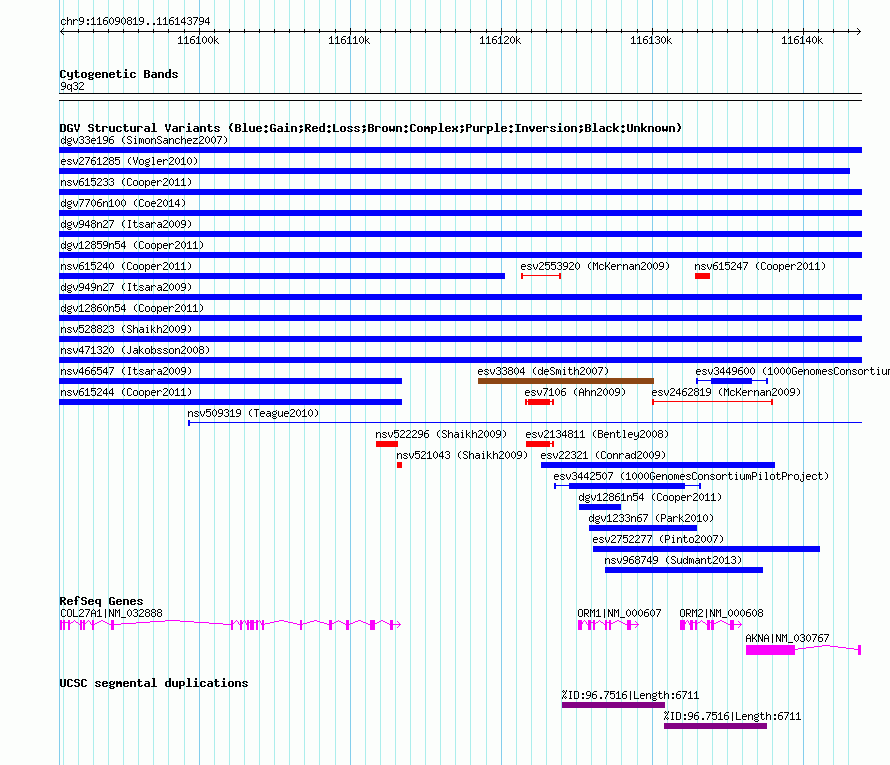890x765 pixels.
Task: Select the 116110k scale label
Action: 349,40
